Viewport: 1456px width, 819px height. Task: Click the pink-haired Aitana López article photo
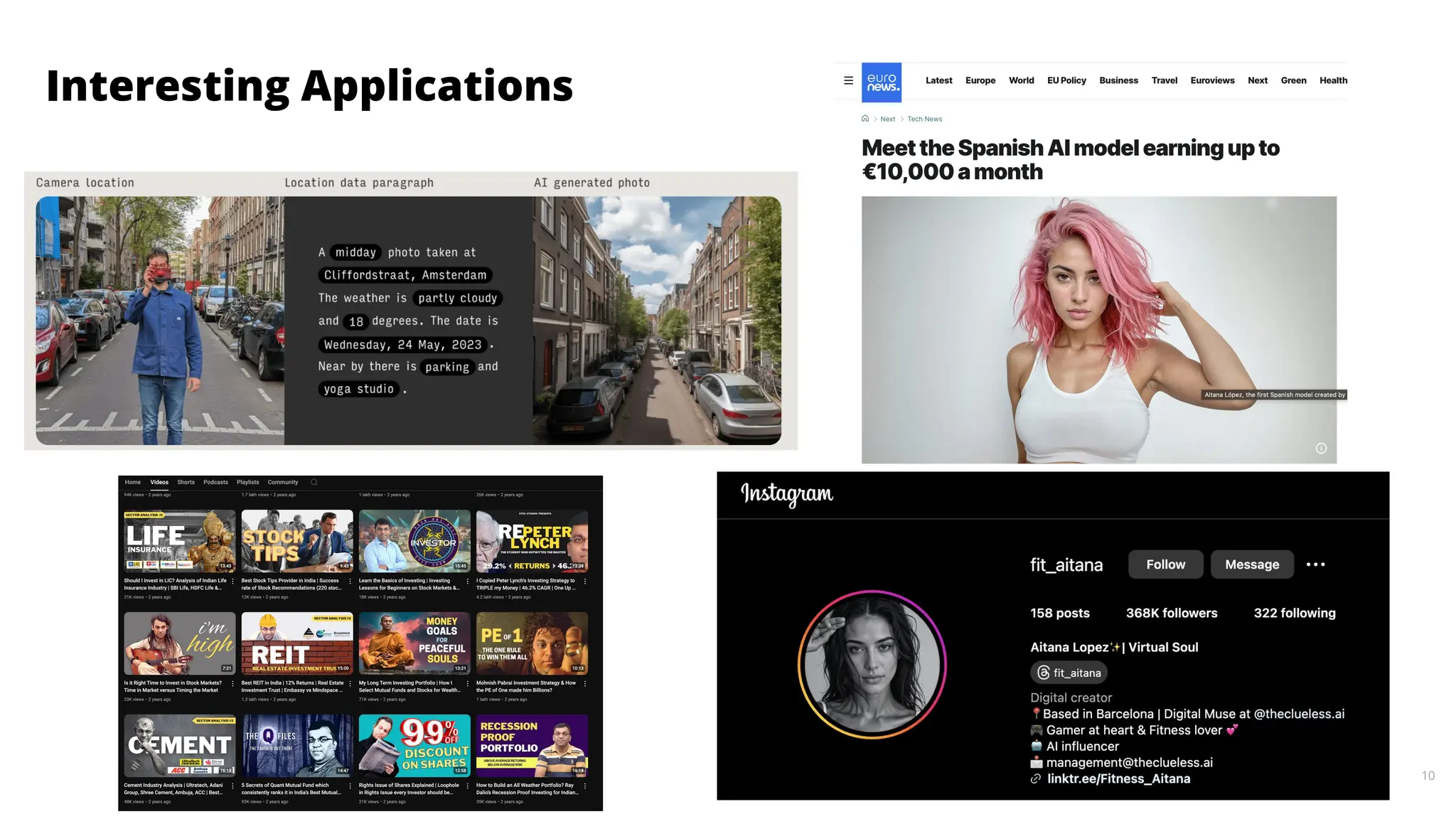click(1099, 330)
